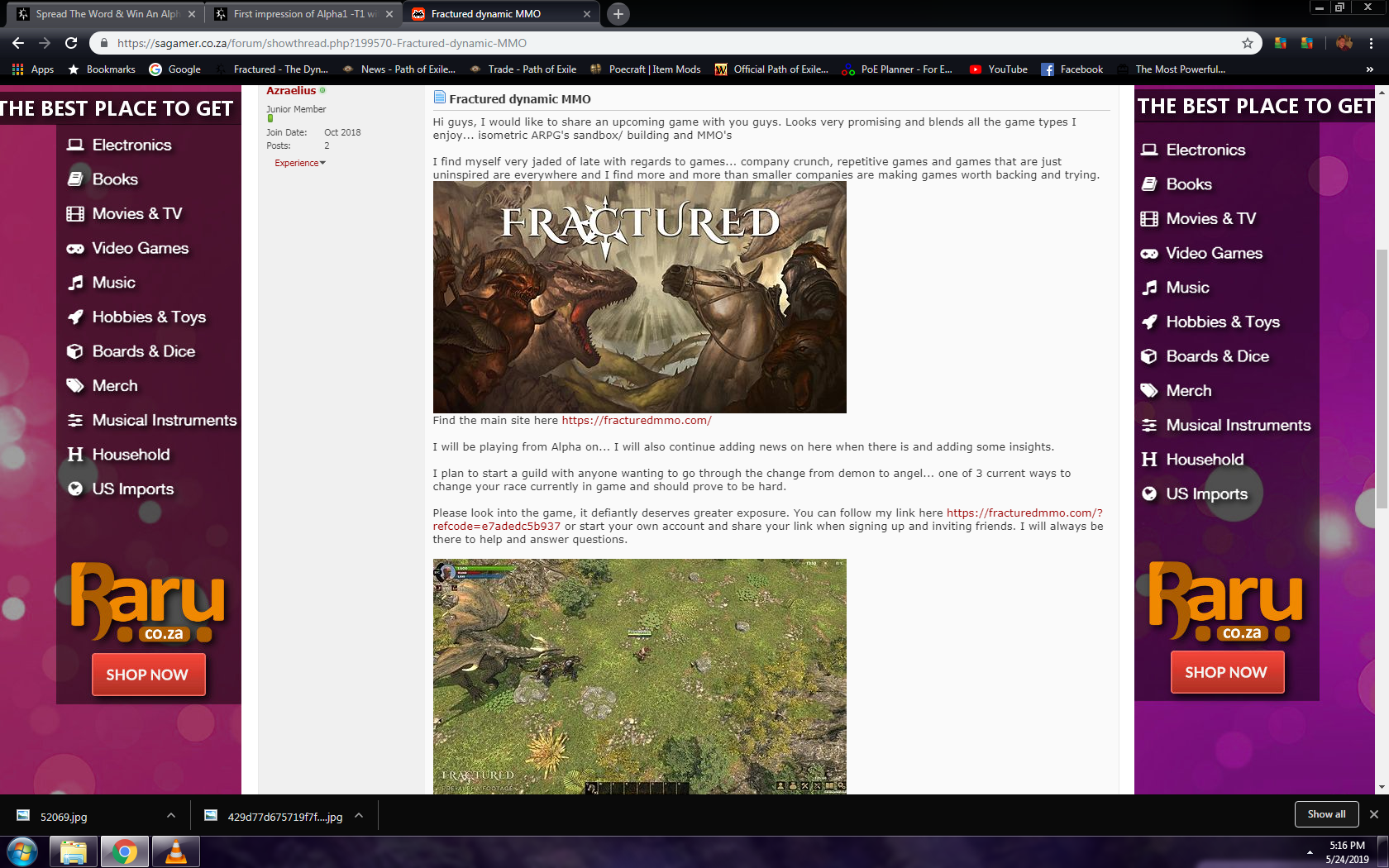Close the 'First impression of Alpha1' tab
Viewport: 1389px width, 868px height.
[x=389, y=14]
